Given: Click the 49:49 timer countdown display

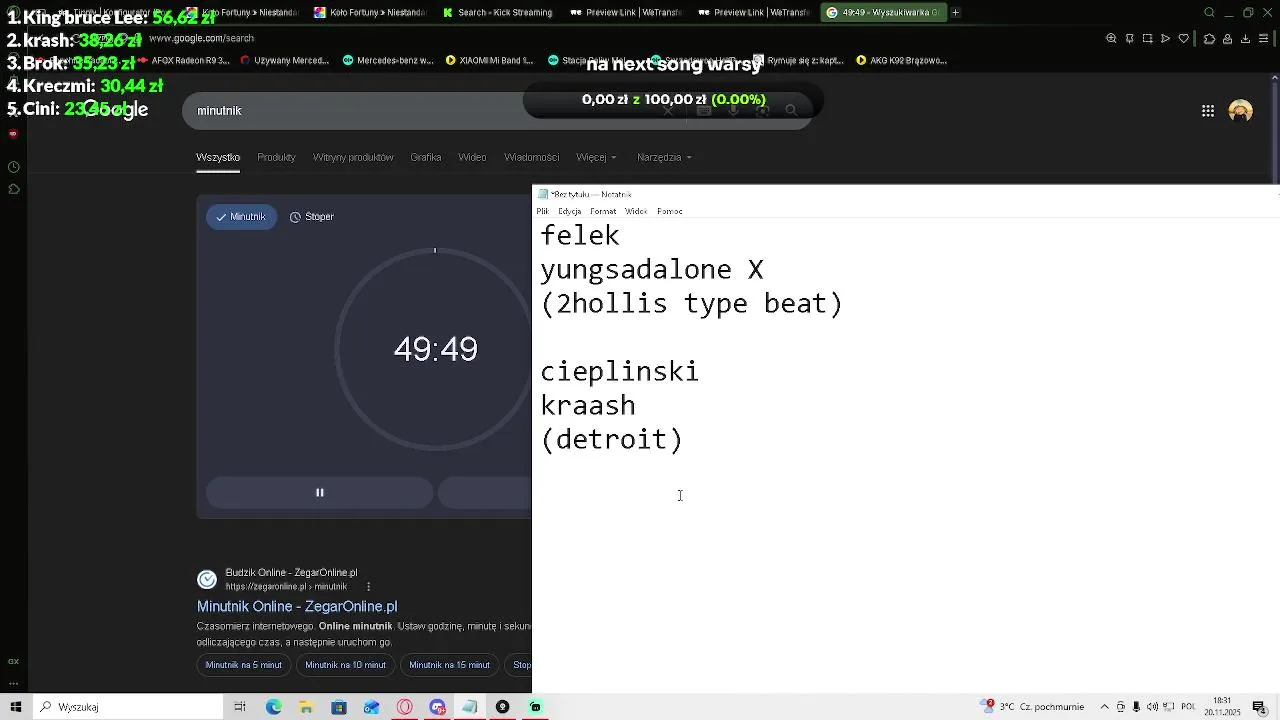Looking at the screenshot, I should (436, 349).
